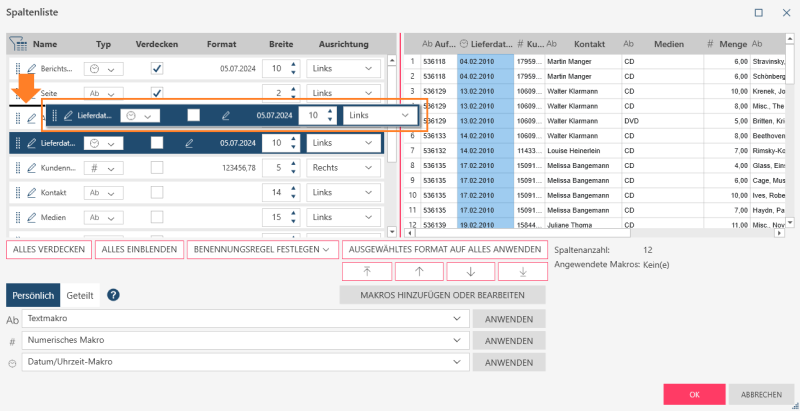Increase Breite value for the Kontakt row
800x411 pixels.
coord(293,188)
